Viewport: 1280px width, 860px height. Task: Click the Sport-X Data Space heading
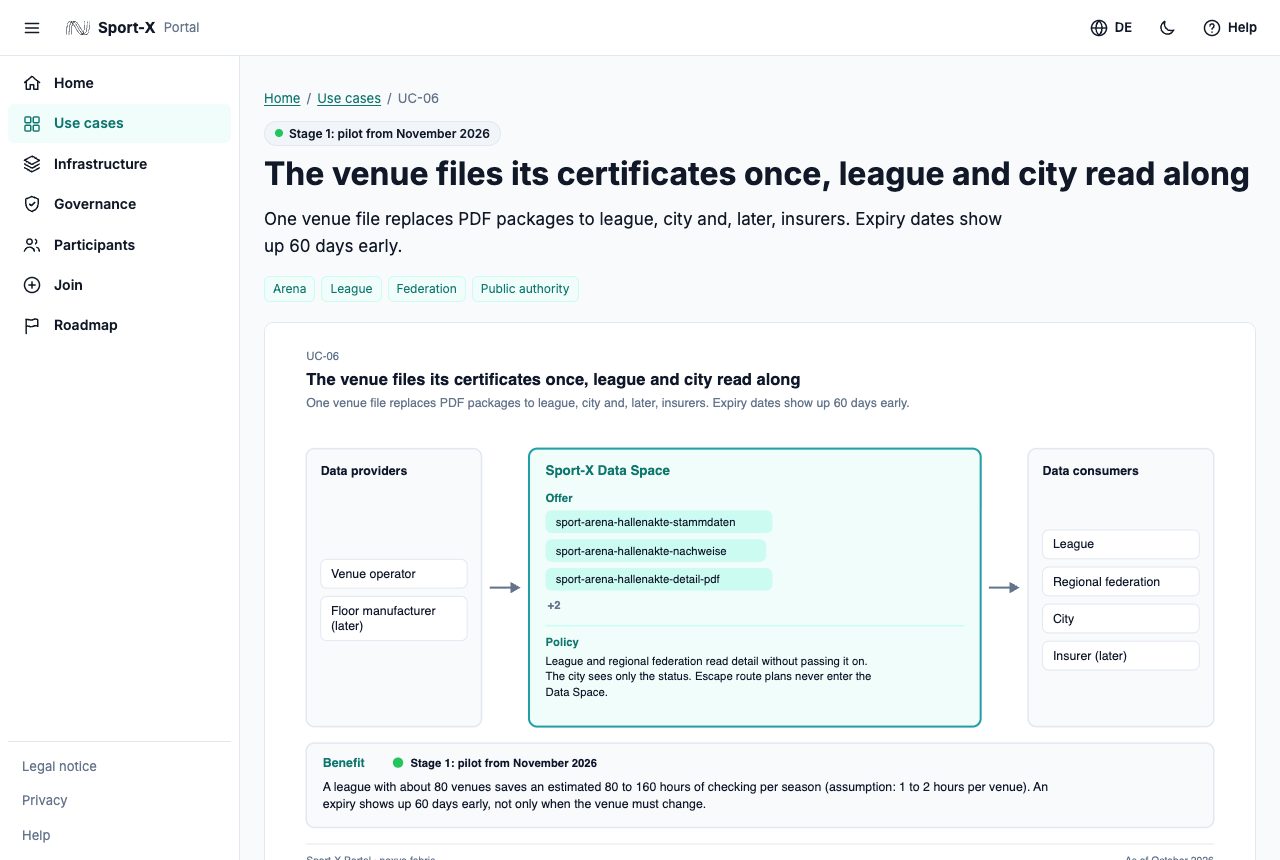(607, 470)
